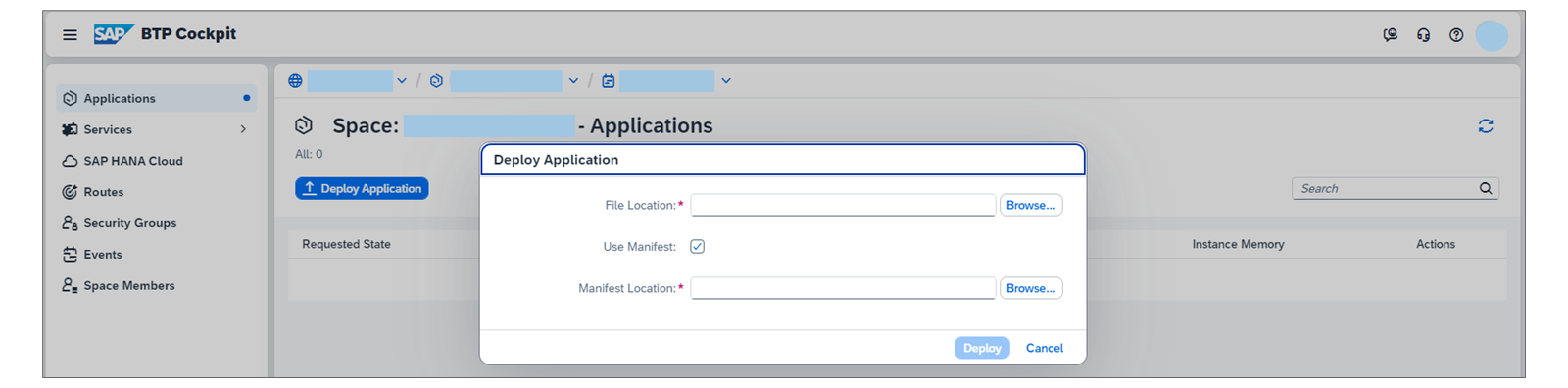Click the space icon beside page title
Screen dimensions: 1568x388
[x=304, y=125]
